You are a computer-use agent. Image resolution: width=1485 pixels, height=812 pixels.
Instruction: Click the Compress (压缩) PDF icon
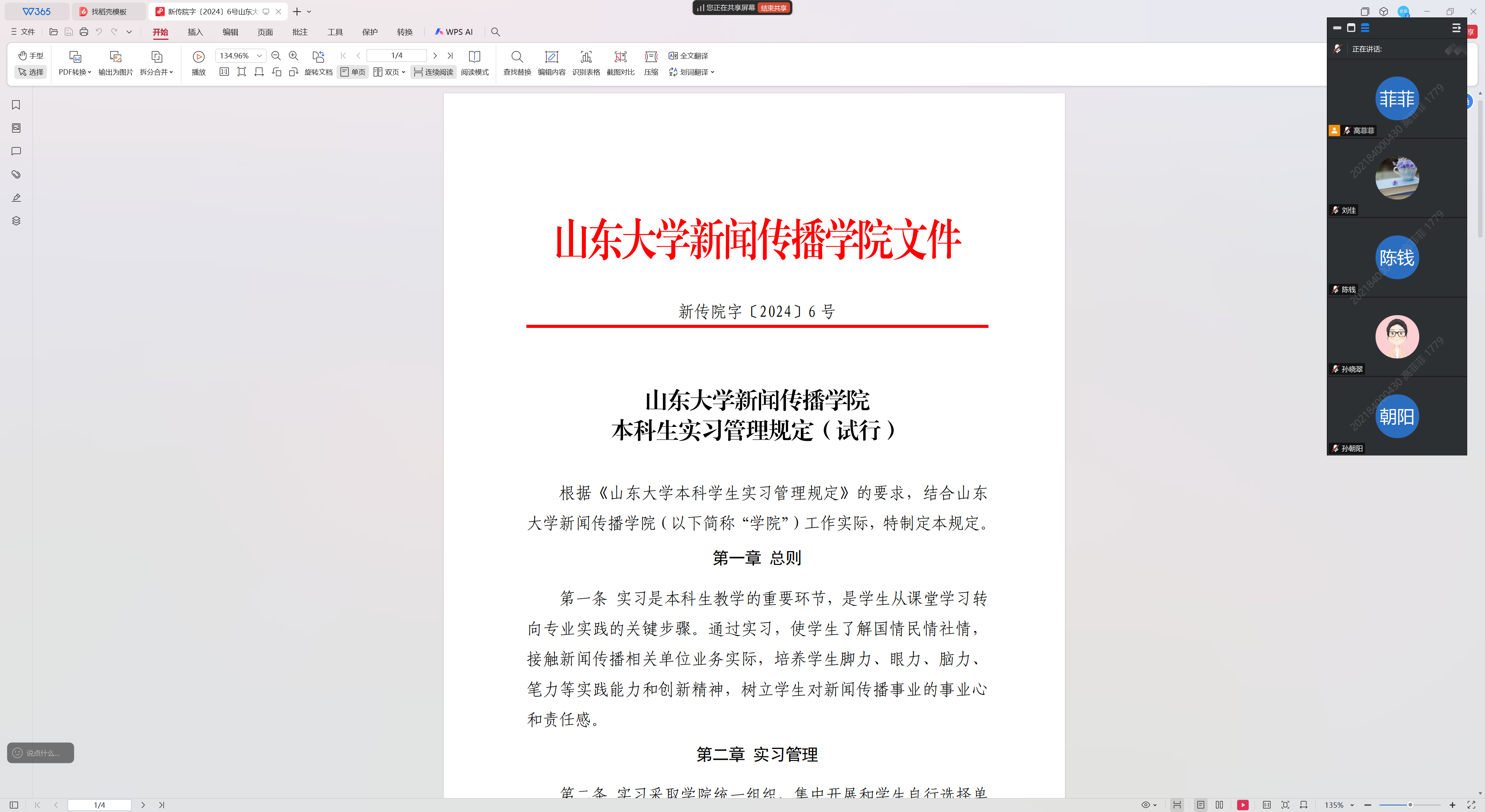coord(651,56)
